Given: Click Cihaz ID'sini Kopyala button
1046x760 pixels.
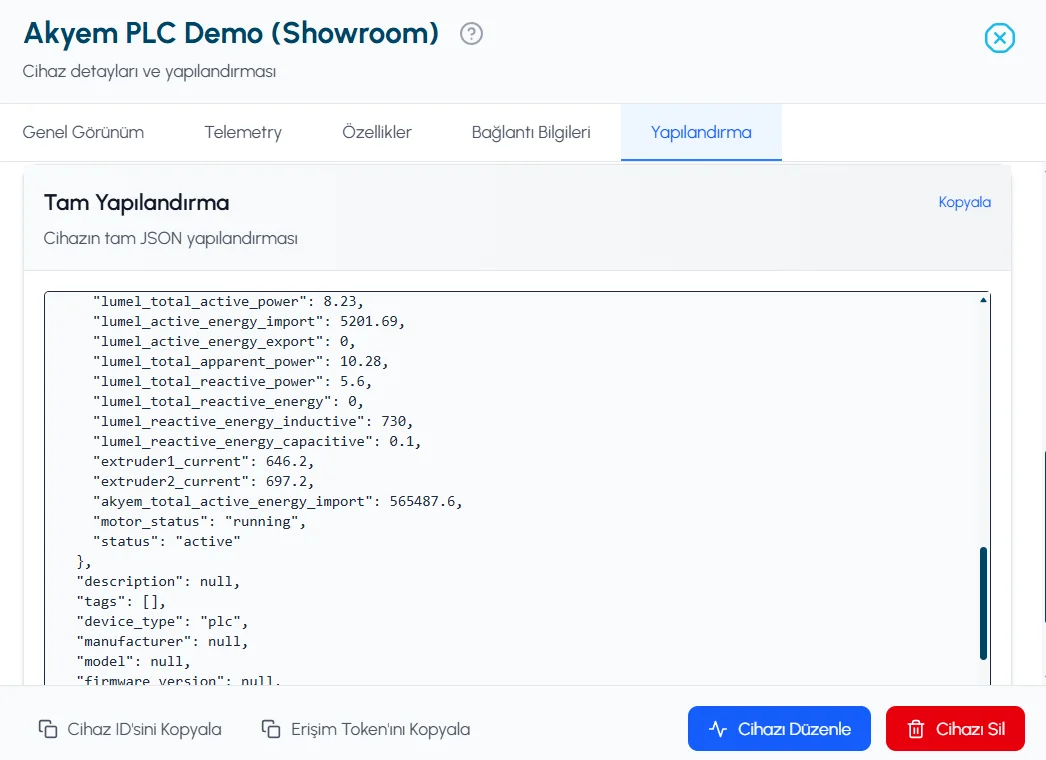Looking at the screenshot, I should pos(130,729).
